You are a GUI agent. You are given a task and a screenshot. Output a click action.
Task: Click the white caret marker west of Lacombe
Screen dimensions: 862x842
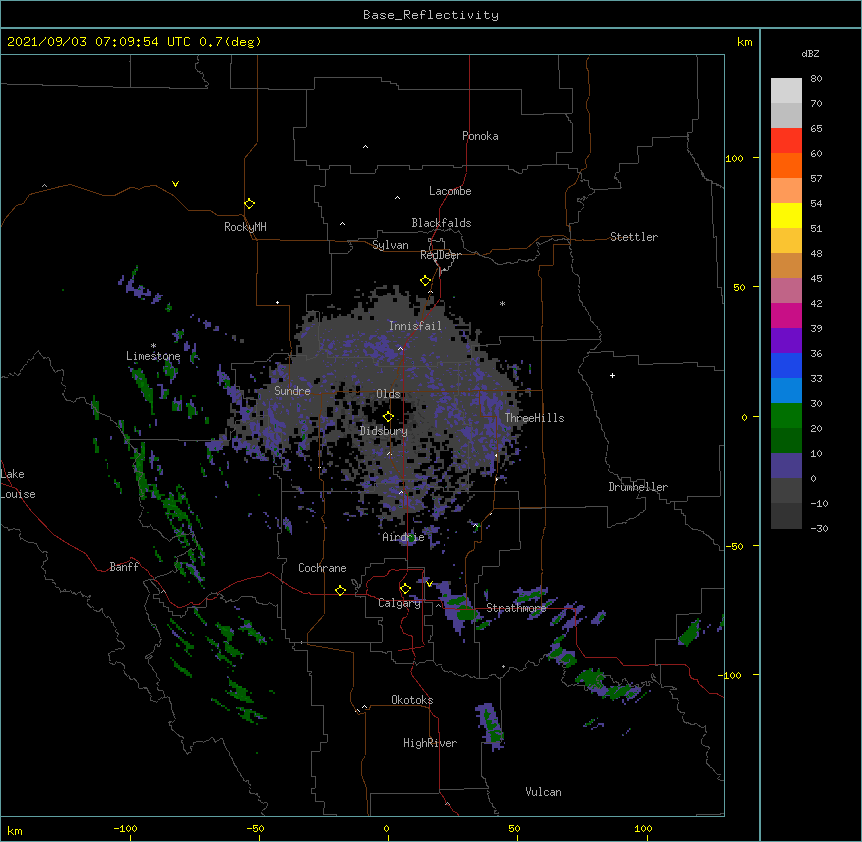397,198
